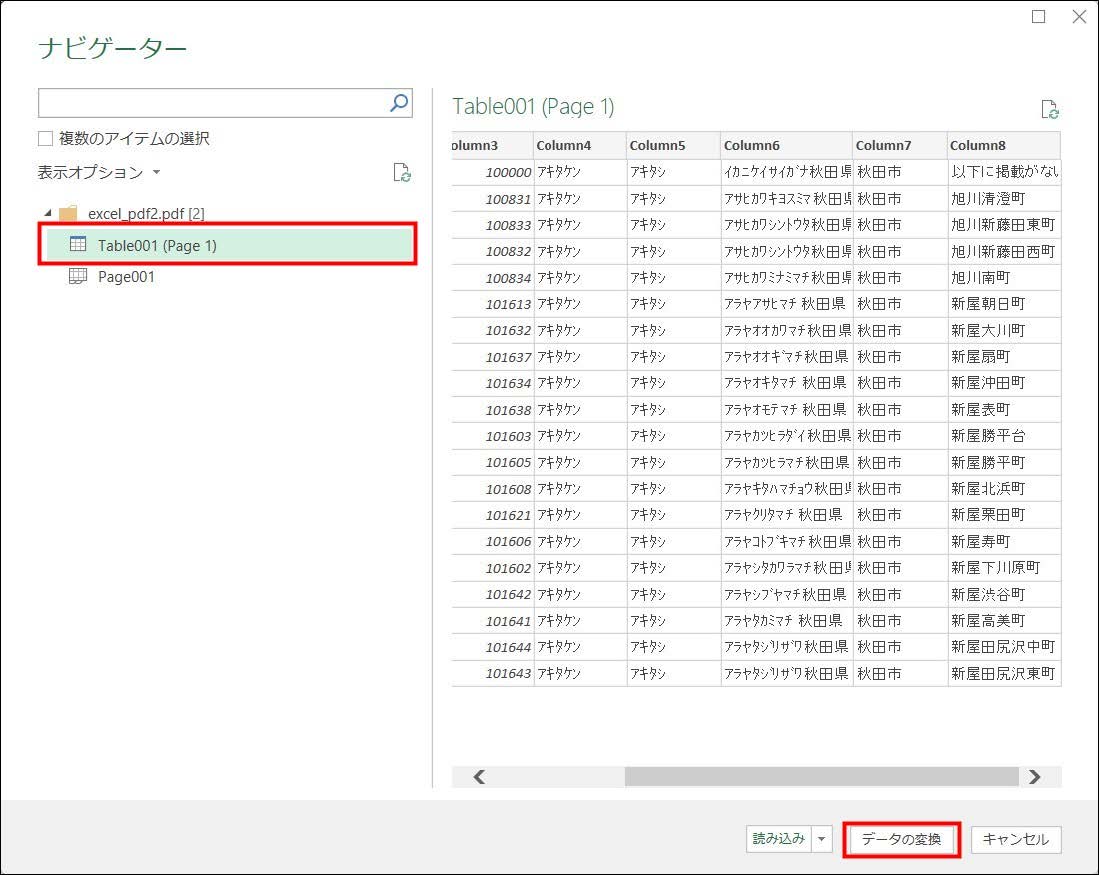This screenshot has height=875, width=1099.
Task: Click the refresh icon in the left pane
Action: click(x=402, y=172)
